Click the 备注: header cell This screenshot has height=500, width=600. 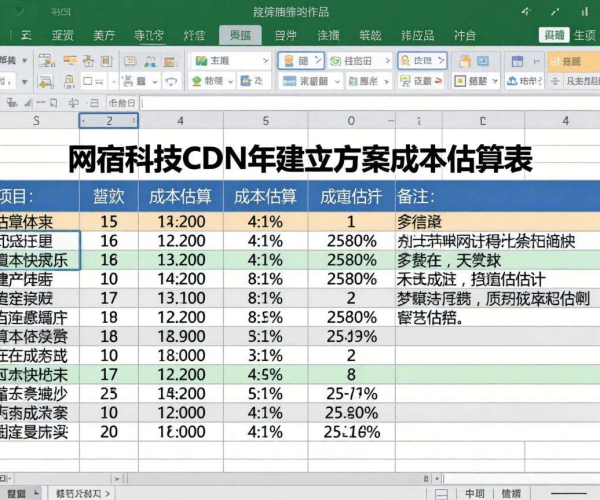tap(497, 197)
